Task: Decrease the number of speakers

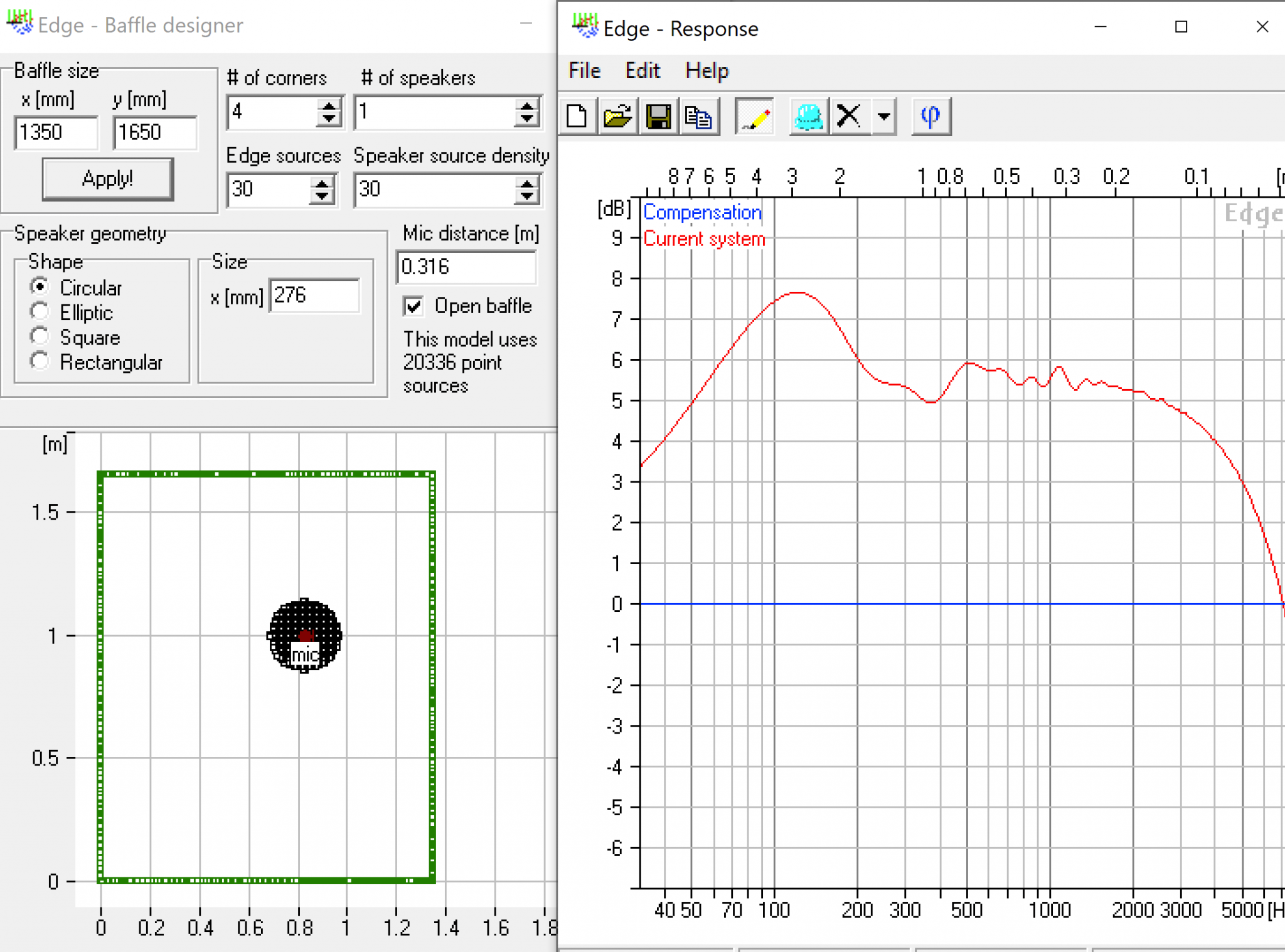Action: click(x=527, y=120)
